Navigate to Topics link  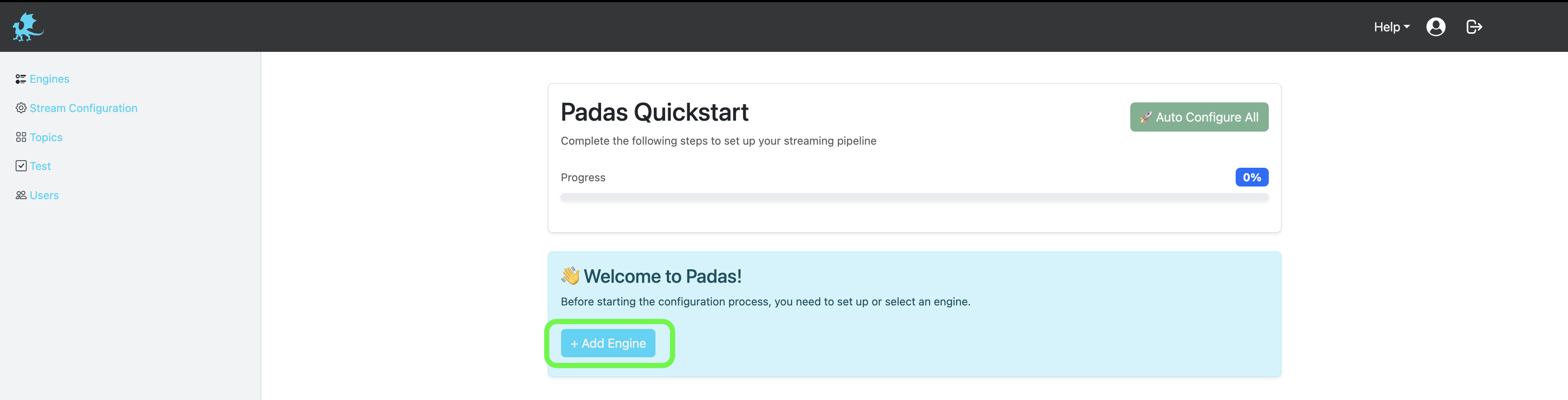46,137
